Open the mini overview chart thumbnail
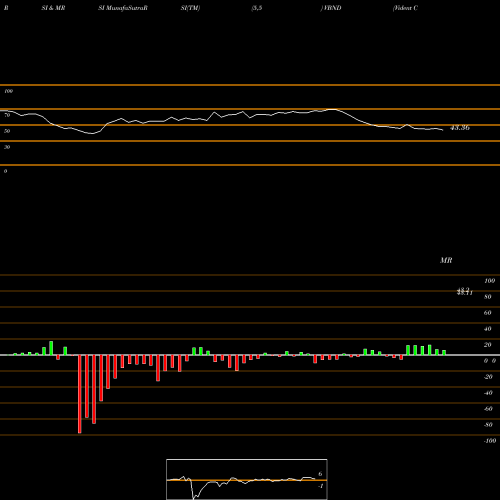The image size is (500, 500). (247, 479)
